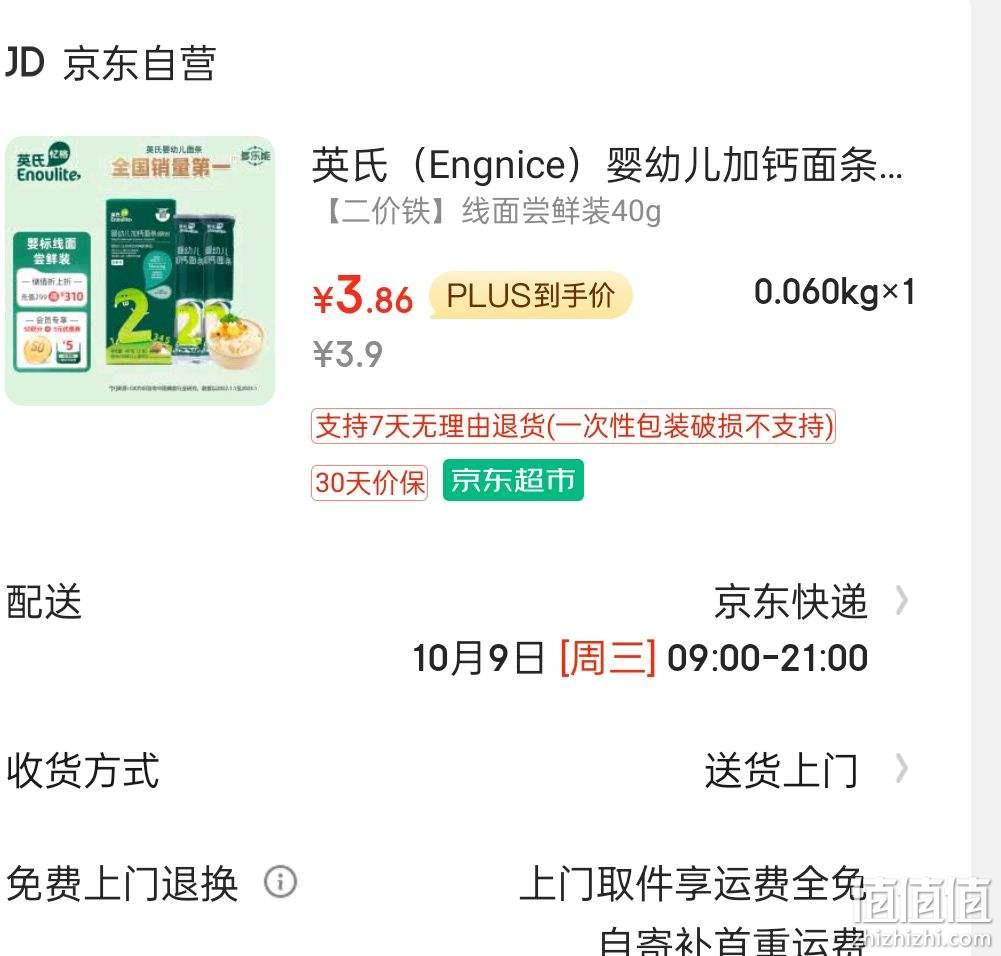Expand 收货方式 chevron beside 送货上门

pos(901,768)
